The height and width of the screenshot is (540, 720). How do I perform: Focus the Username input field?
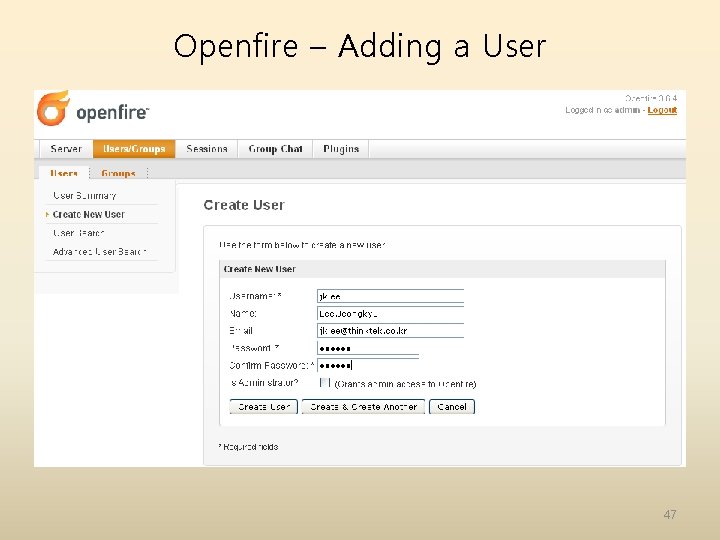pyautogui.click(x=390, y=296)
